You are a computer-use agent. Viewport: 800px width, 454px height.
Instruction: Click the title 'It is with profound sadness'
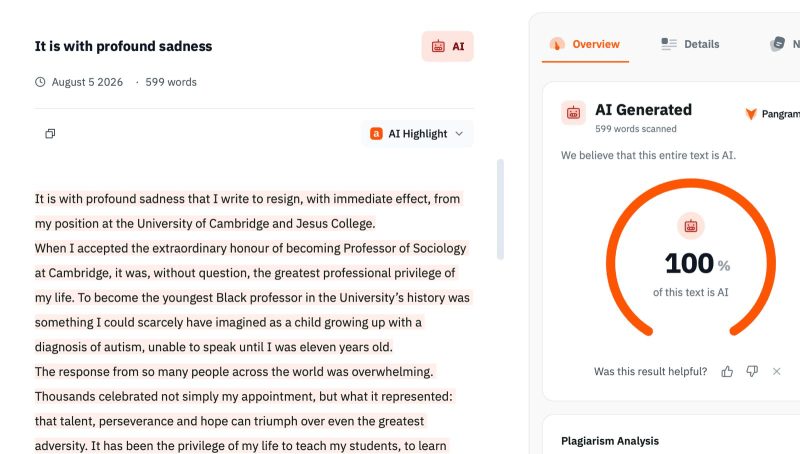123,46
